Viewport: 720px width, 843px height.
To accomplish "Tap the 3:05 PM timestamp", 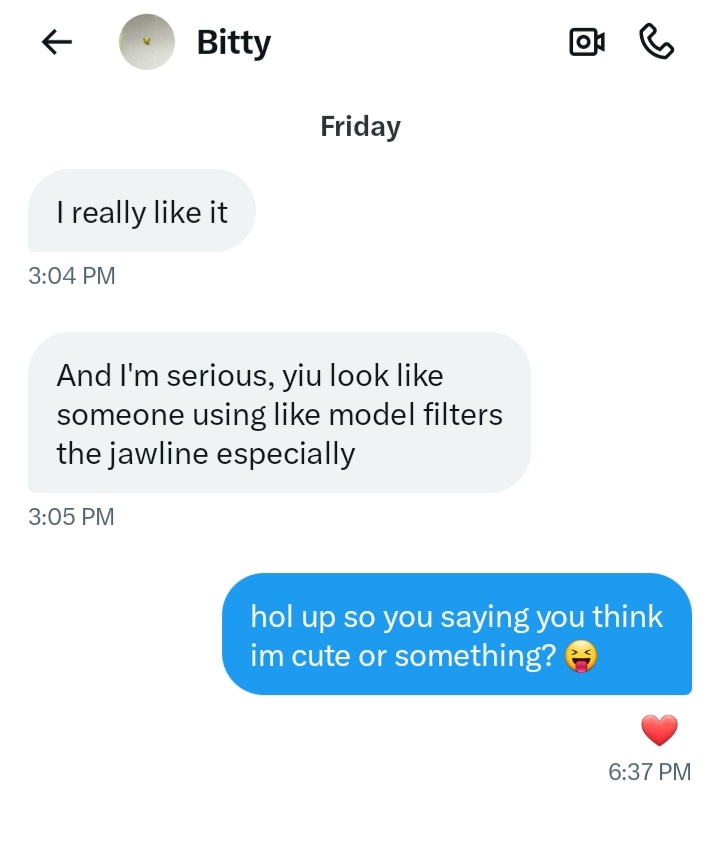I will [72, 517].
